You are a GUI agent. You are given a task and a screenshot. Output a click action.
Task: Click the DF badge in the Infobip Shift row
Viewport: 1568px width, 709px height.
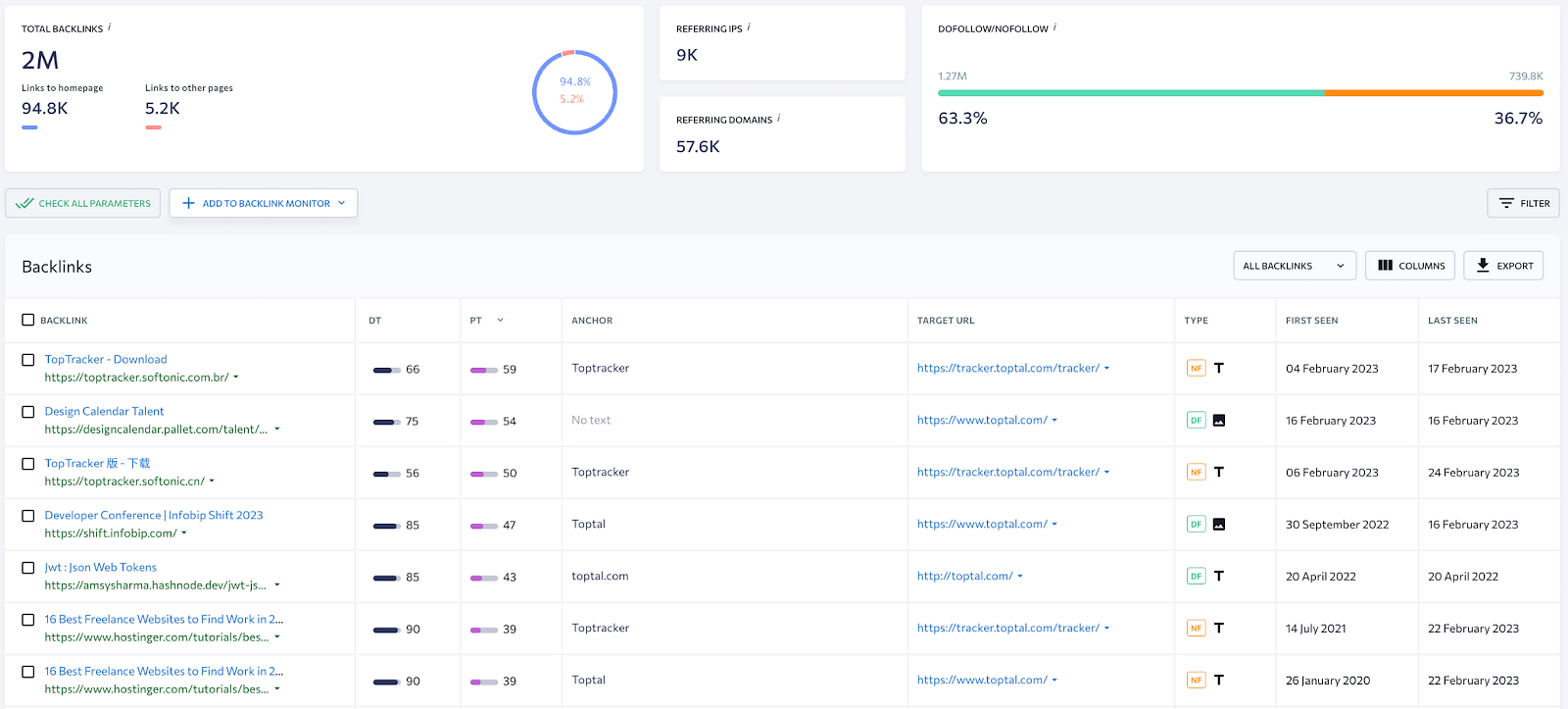click(1196, 525)
